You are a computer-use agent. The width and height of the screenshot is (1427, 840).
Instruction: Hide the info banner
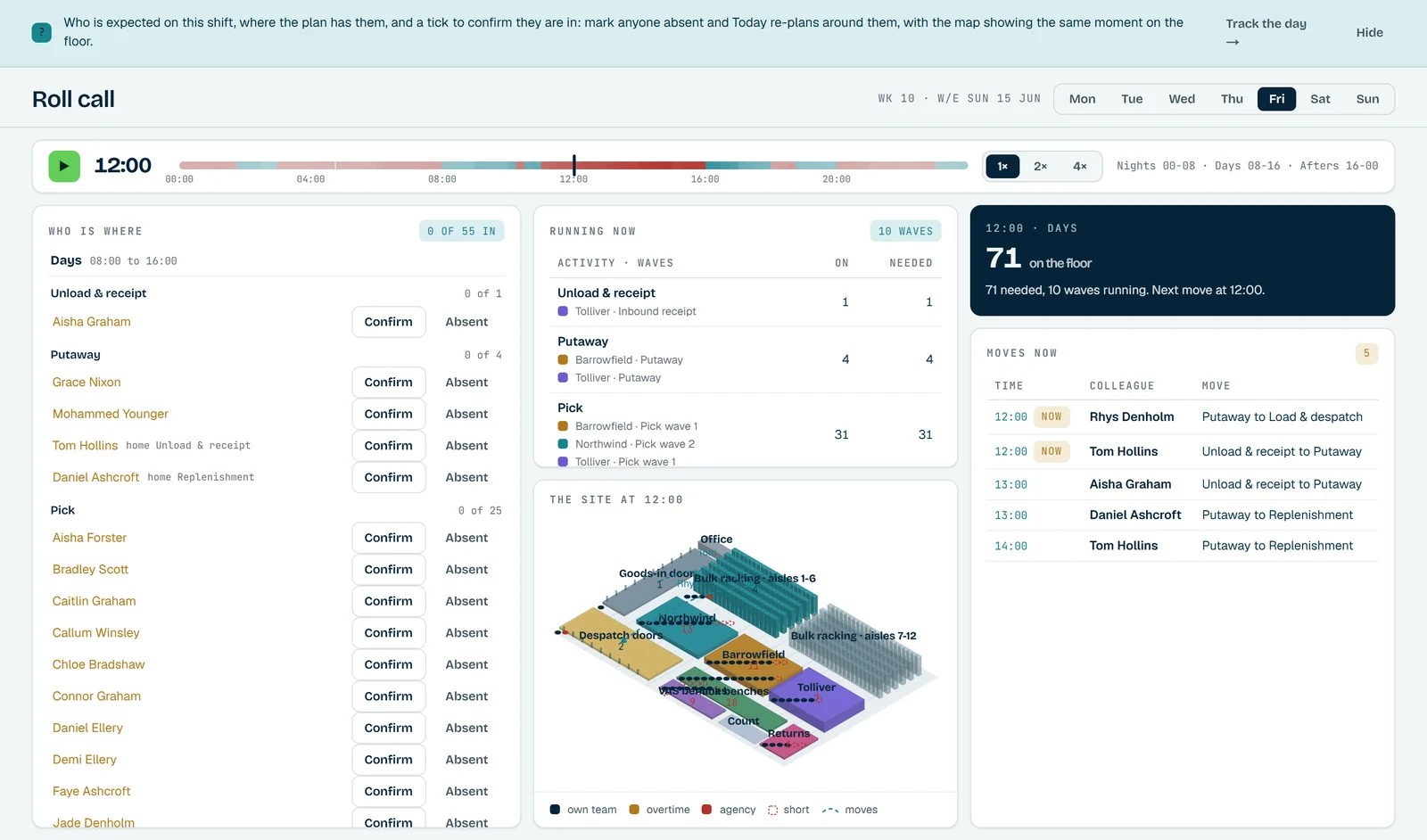click(x=1369, y=33)
